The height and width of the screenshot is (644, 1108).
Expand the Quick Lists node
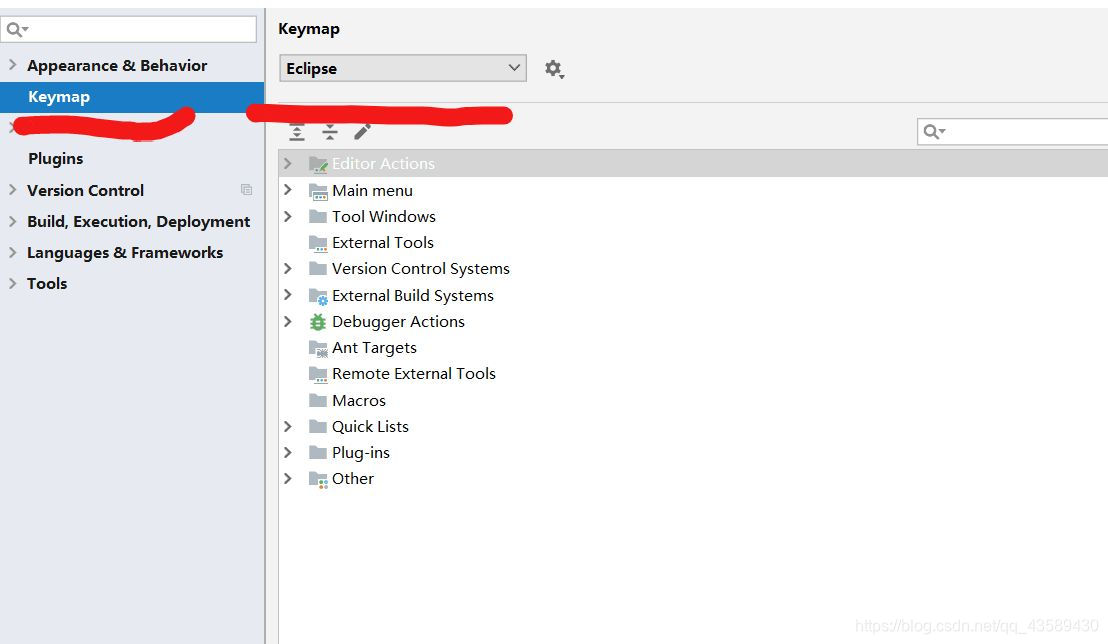[288, 426]
